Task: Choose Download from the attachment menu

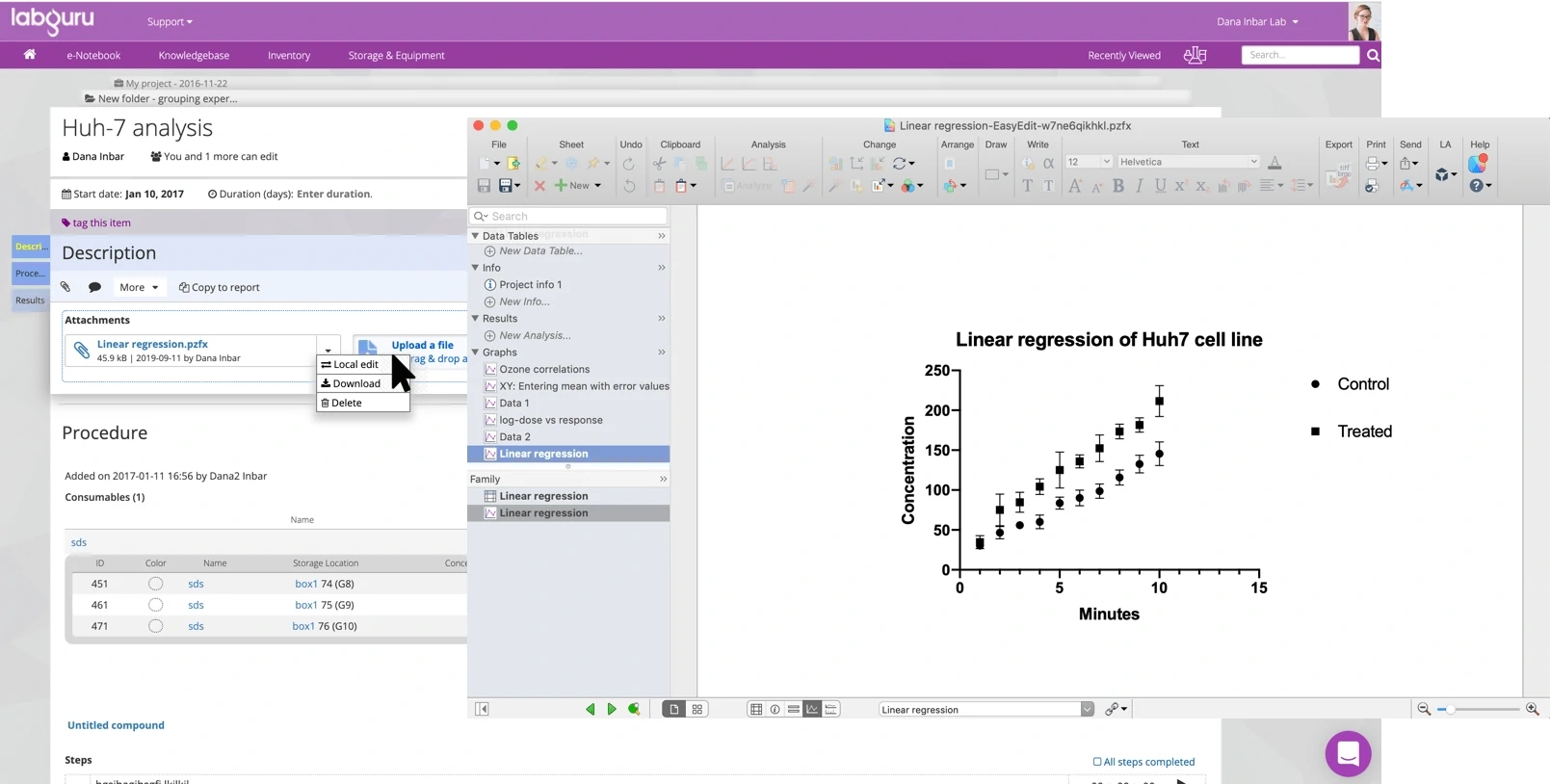Action: click(355, 383)
